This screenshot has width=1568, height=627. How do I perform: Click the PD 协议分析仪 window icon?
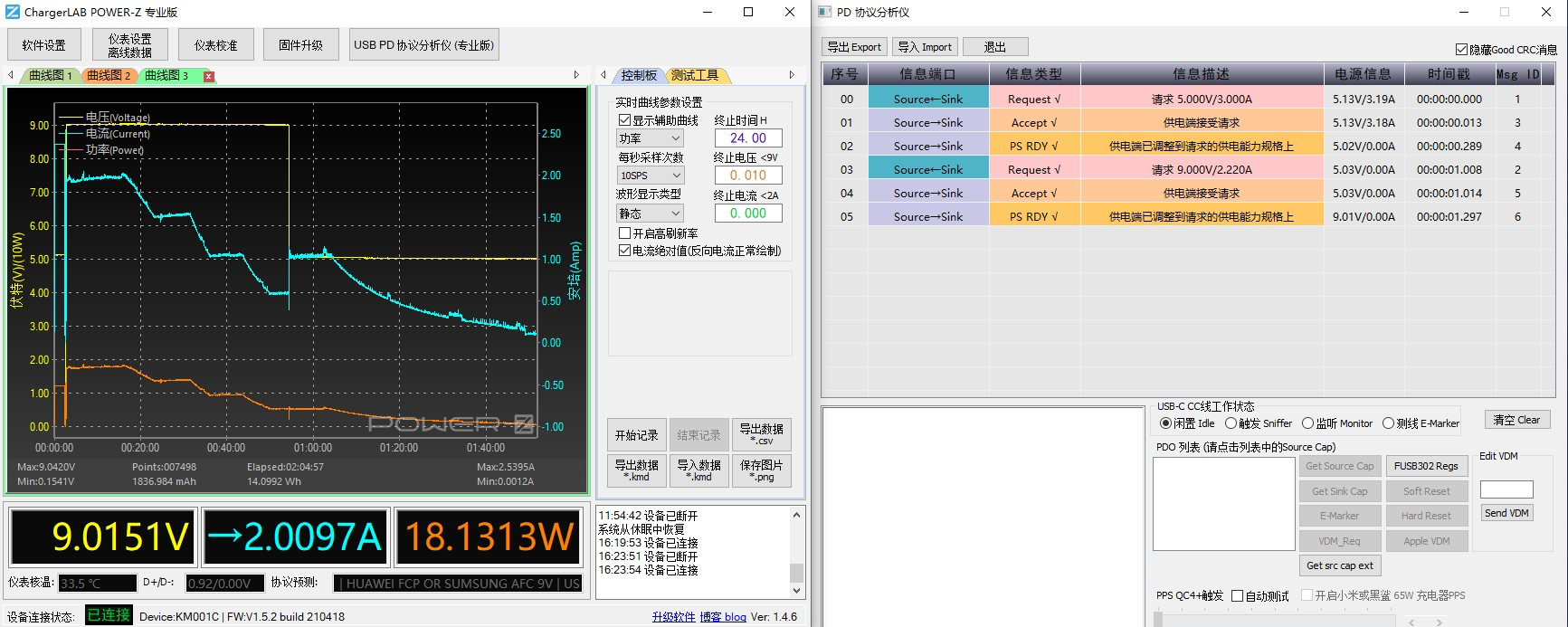pos(824,12)
